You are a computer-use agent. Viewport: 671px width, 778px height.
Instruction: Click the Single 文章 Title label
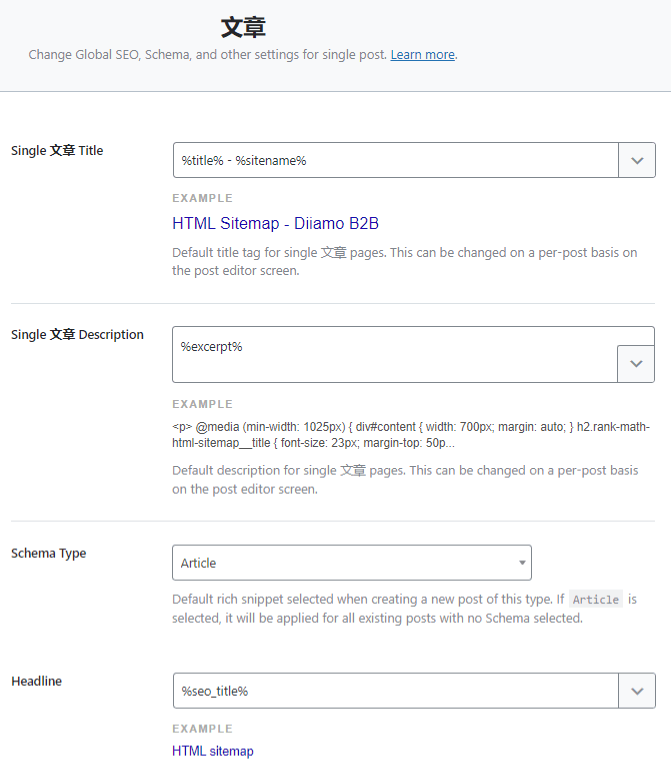(57, 151)
